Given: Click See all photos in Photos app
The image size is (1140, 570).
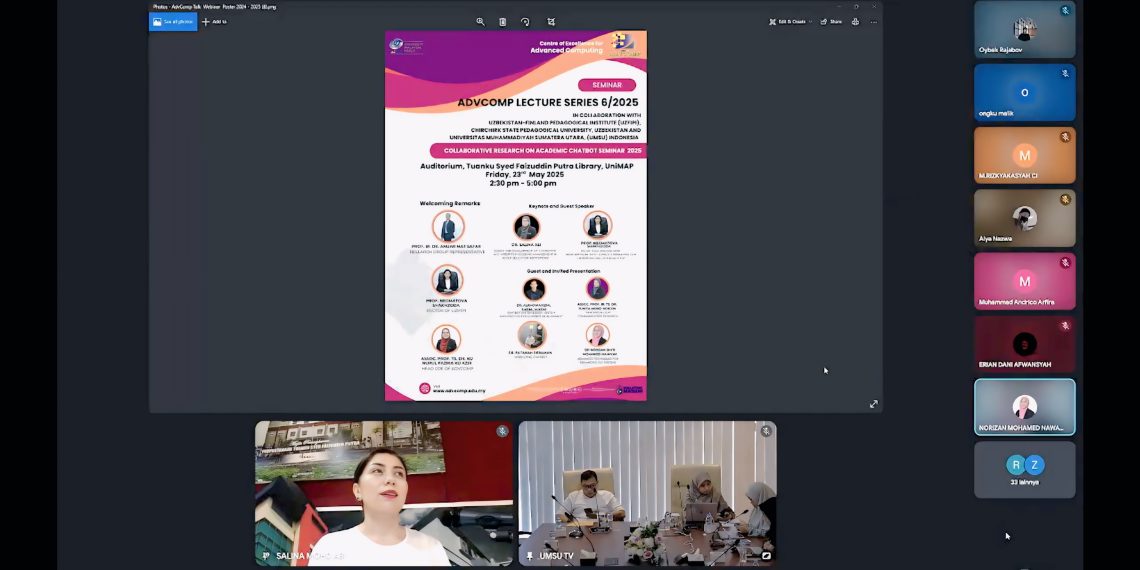Looking at the screenshot, I should pyautogui.click(x=173, y=22).
